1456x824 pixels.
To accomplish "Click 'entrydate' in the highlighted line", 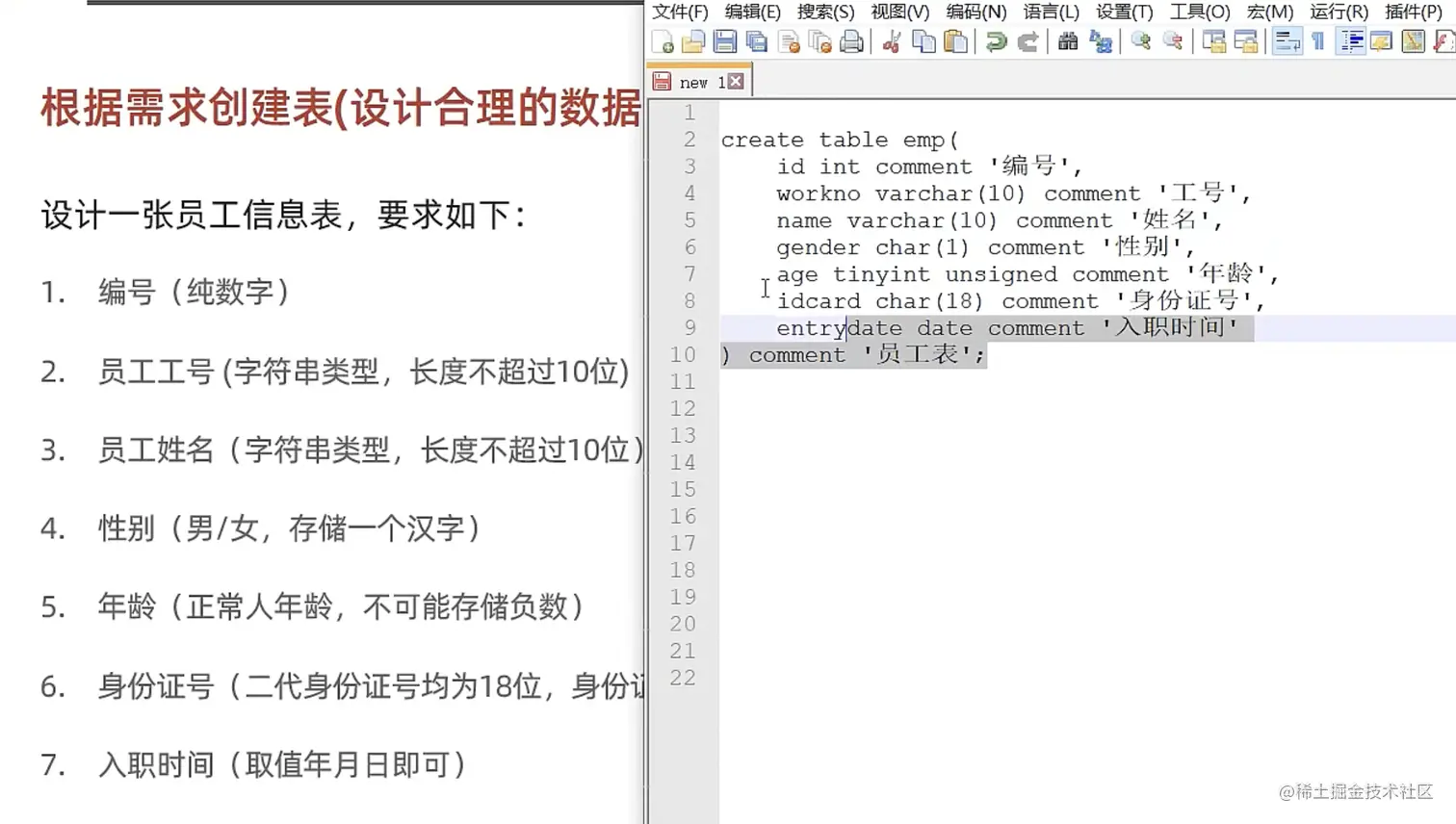I will (x=840, y=328).
